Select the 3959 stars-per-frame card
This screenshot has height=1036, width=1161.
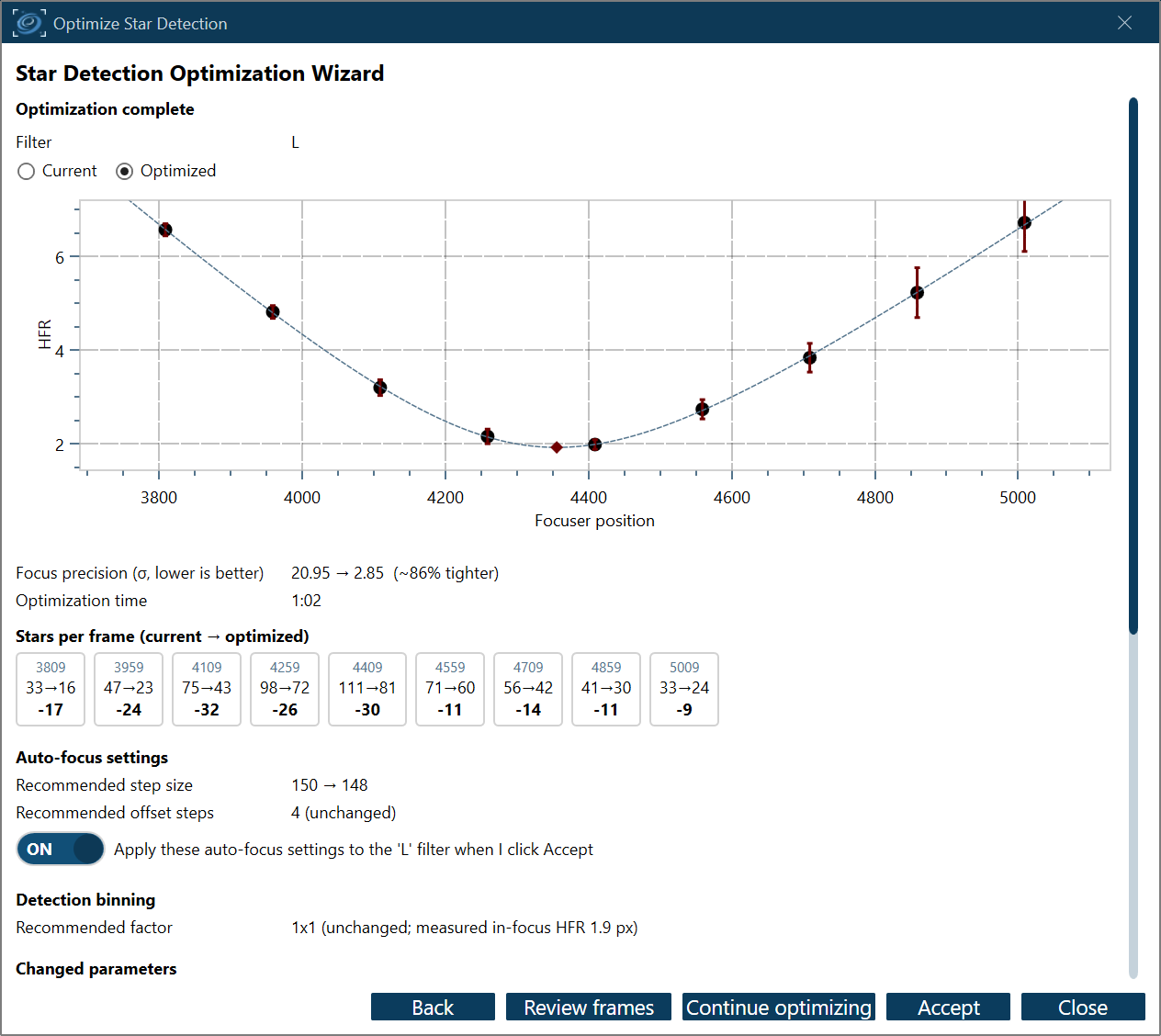(x=129, y=690)
